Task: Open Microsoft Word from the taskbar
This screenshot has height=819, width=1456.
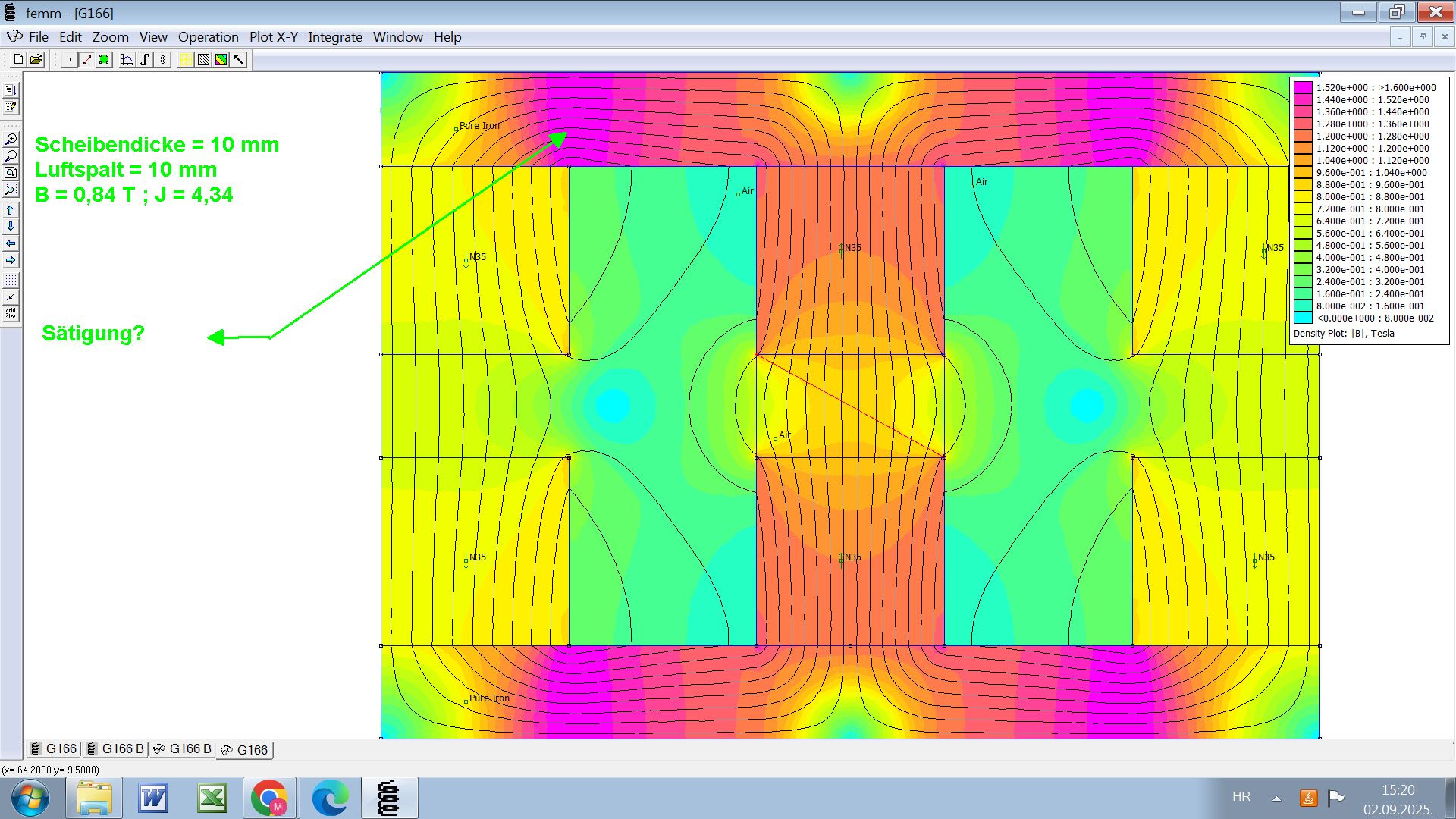Action: 153,798
